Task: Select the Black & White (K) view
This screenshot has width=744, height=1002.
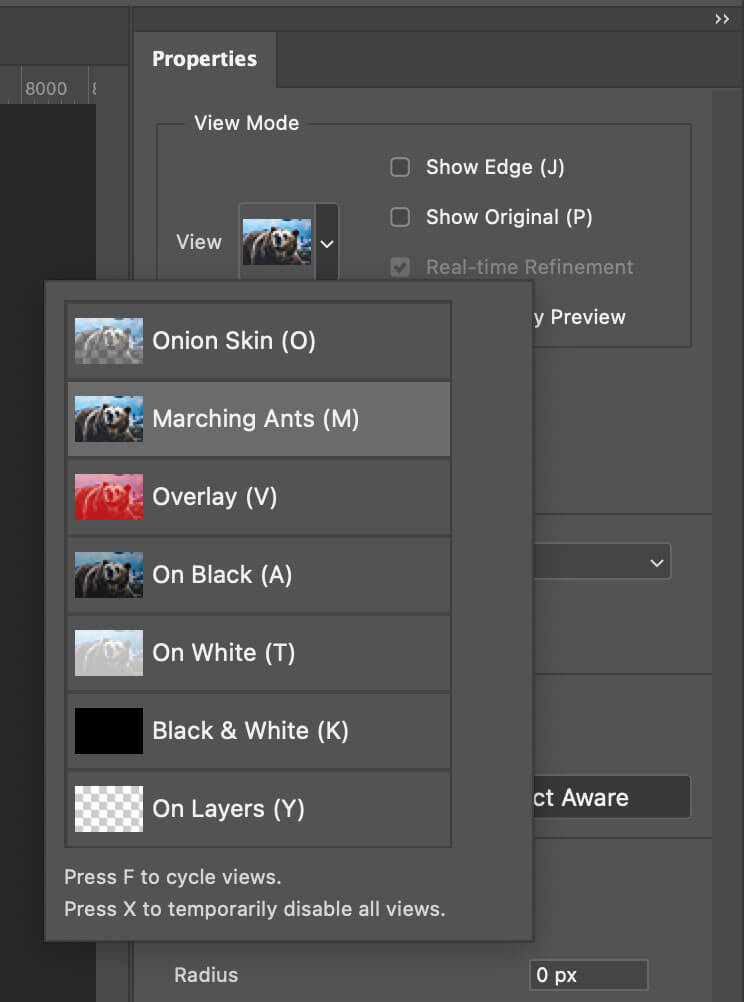Action: coord(259,731)
